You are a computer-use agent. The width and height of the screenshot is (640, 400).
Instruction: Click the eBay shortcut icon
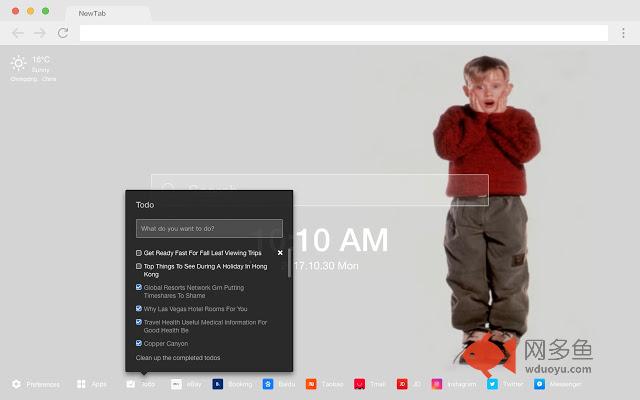coord(176,384)
